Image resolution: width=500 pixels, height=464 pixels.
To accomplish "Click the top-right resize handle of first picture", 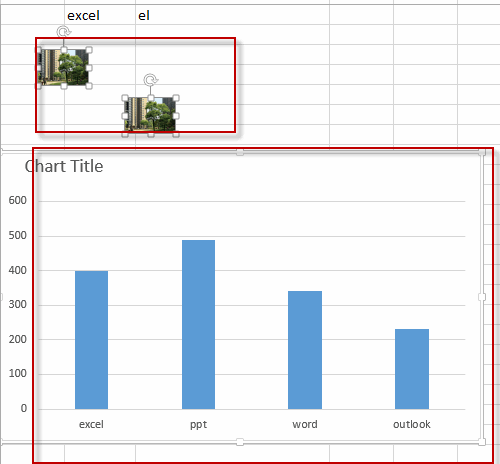I will [x=89, y=50].
